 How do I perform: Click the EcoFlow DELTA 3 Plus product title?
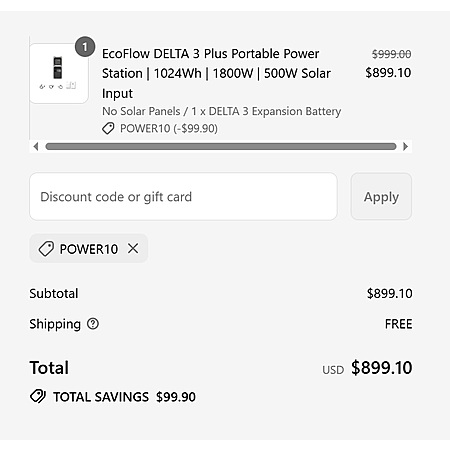click(216, 73)
